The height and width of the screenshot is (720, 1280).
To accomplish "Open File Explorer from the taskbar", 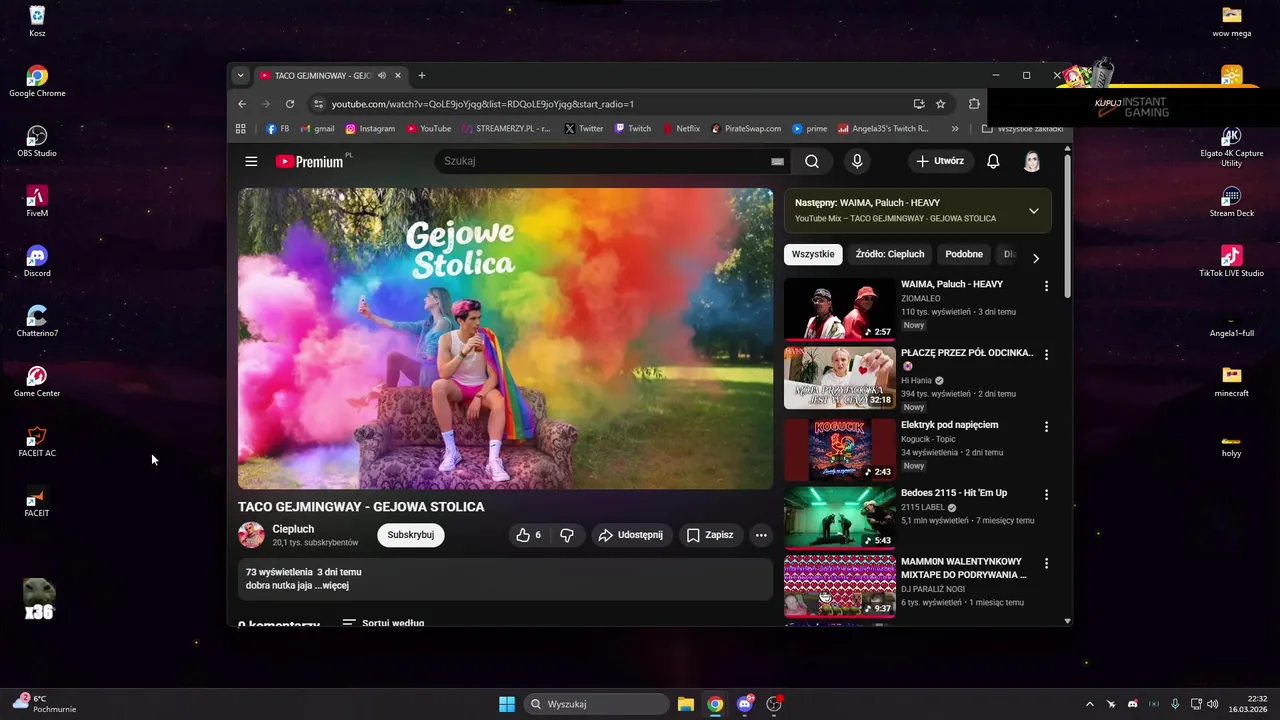I will coord(685,704).
